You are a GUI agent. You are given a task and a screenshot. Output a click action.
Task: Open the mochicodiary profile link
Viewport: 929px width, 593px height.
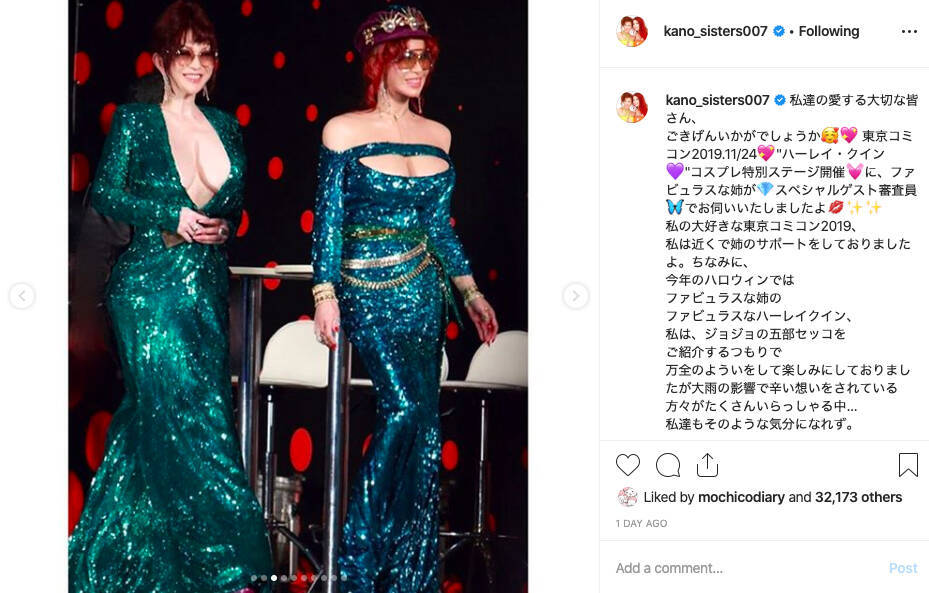click(x=741, y=497)
